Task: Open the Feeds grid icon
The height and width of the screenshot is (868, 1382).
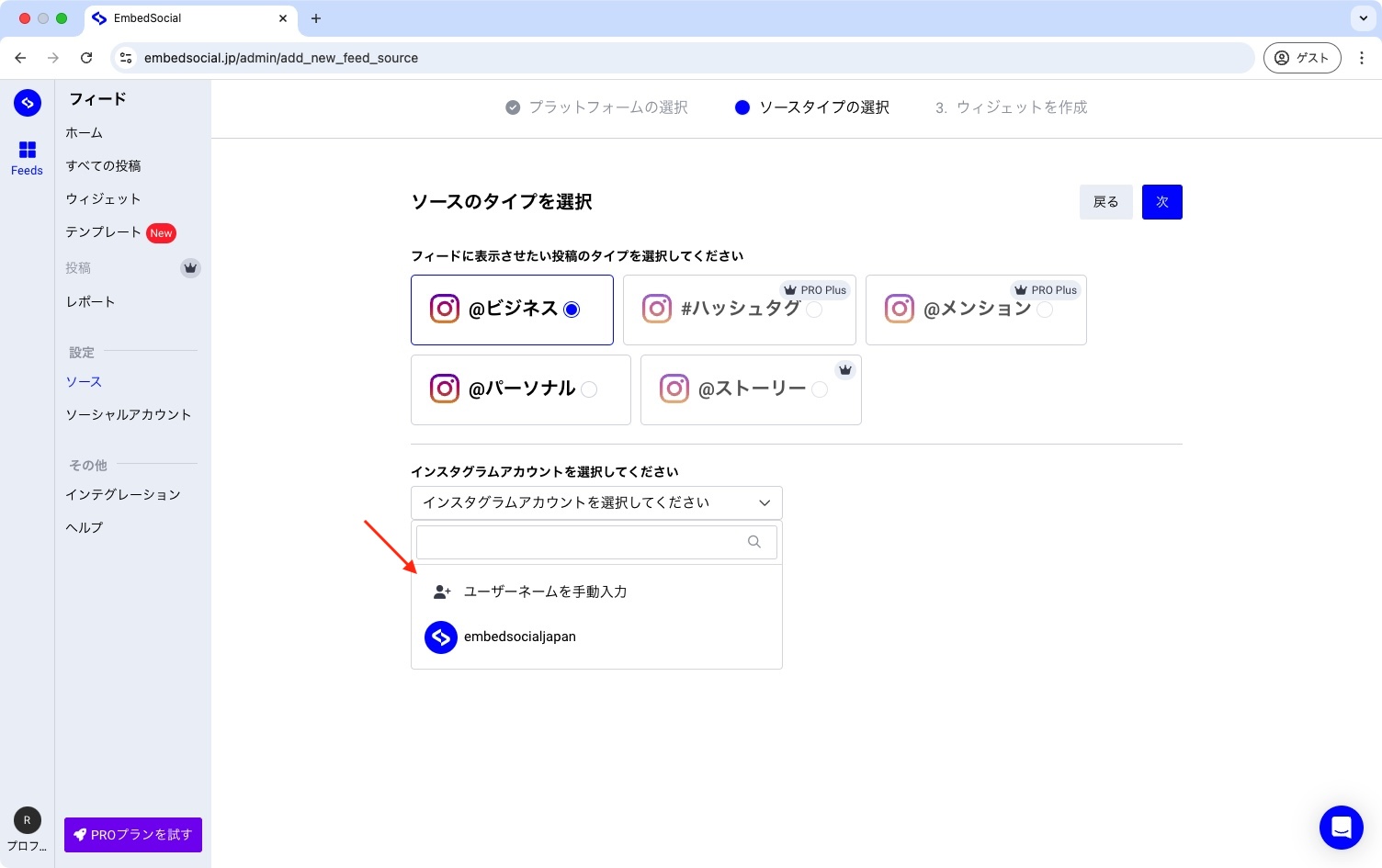Action: pyautogui.click(x=28, y=150)
